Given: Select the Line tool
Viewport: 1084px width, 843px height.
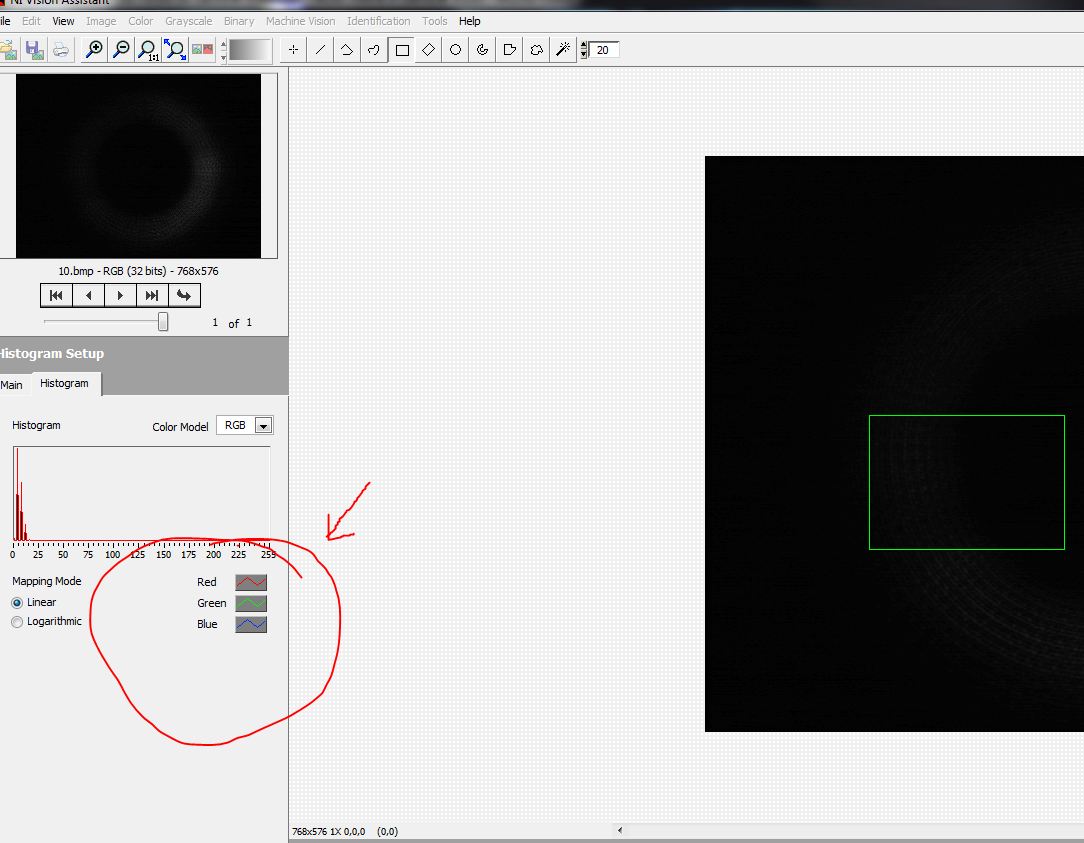Looking at the screenshot, I should (320, 50).
